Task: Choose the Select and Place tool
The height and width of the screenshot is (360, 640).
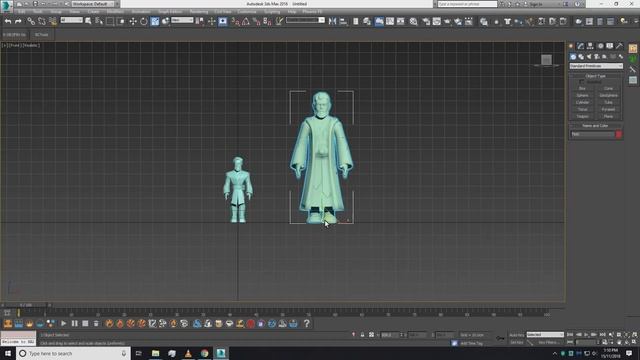Action: tap(165, 21)
